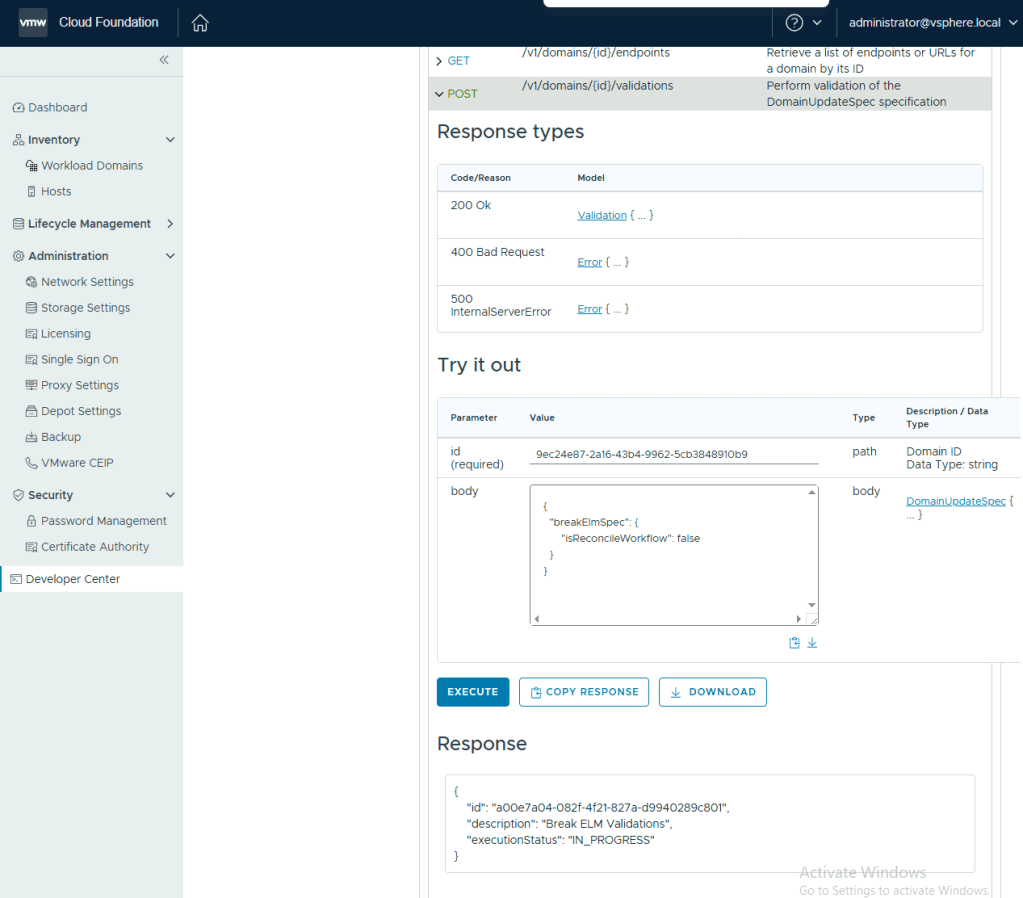This screenshot has width=1023, height=898.
Task: Collapse the Inventory section
Action: [x=170, y=140]
